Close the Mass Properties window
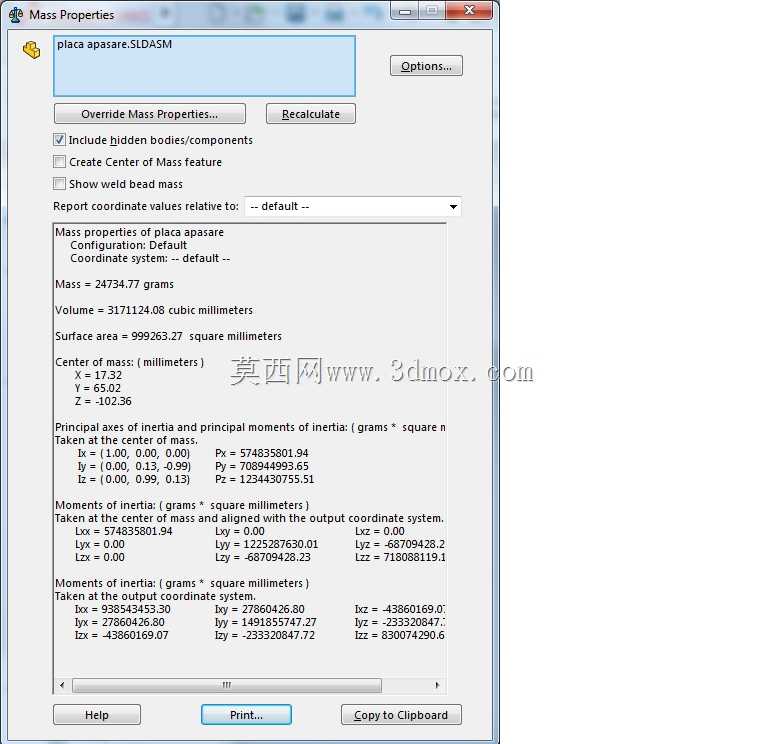Screen dimensions: 764x744 469,11
